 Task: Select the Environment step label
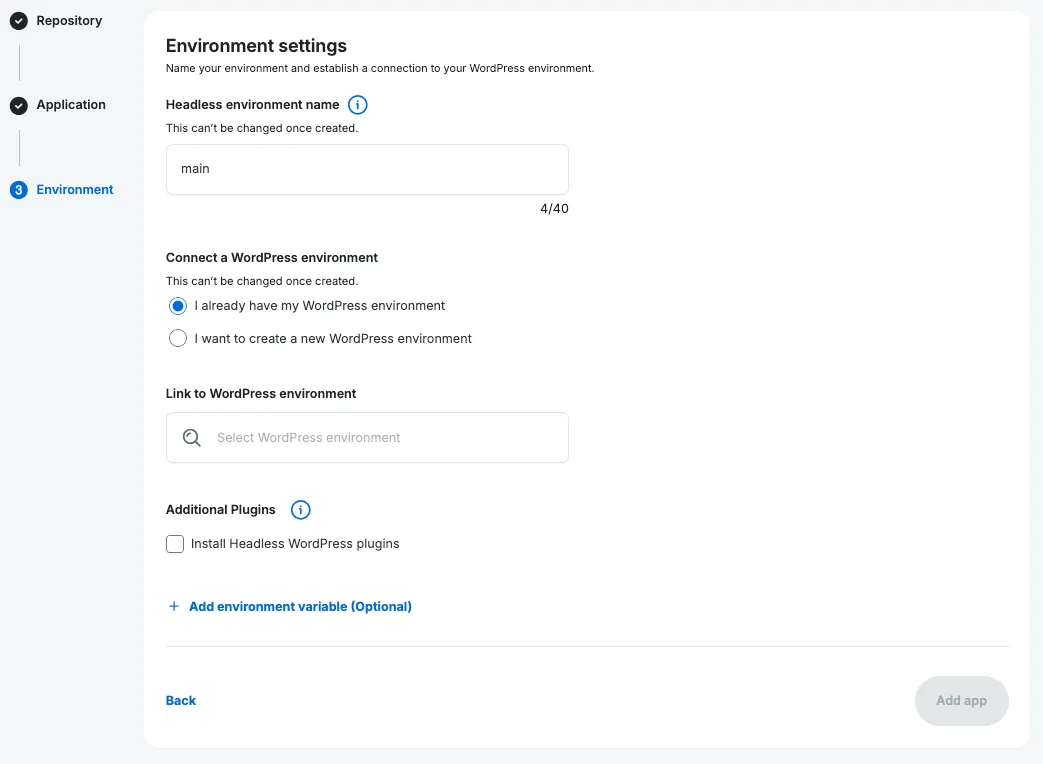click(75, 190)
